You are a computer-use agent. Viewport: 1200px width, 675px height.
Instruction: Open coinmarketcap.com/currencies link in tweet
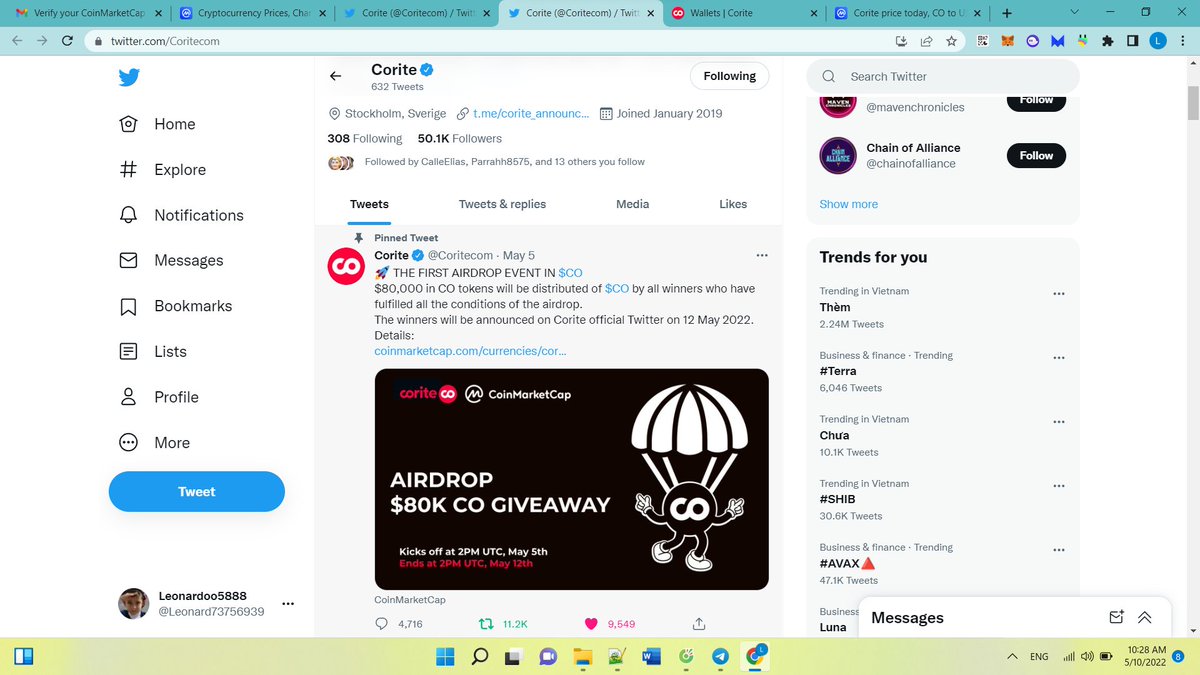pos(470,351)
